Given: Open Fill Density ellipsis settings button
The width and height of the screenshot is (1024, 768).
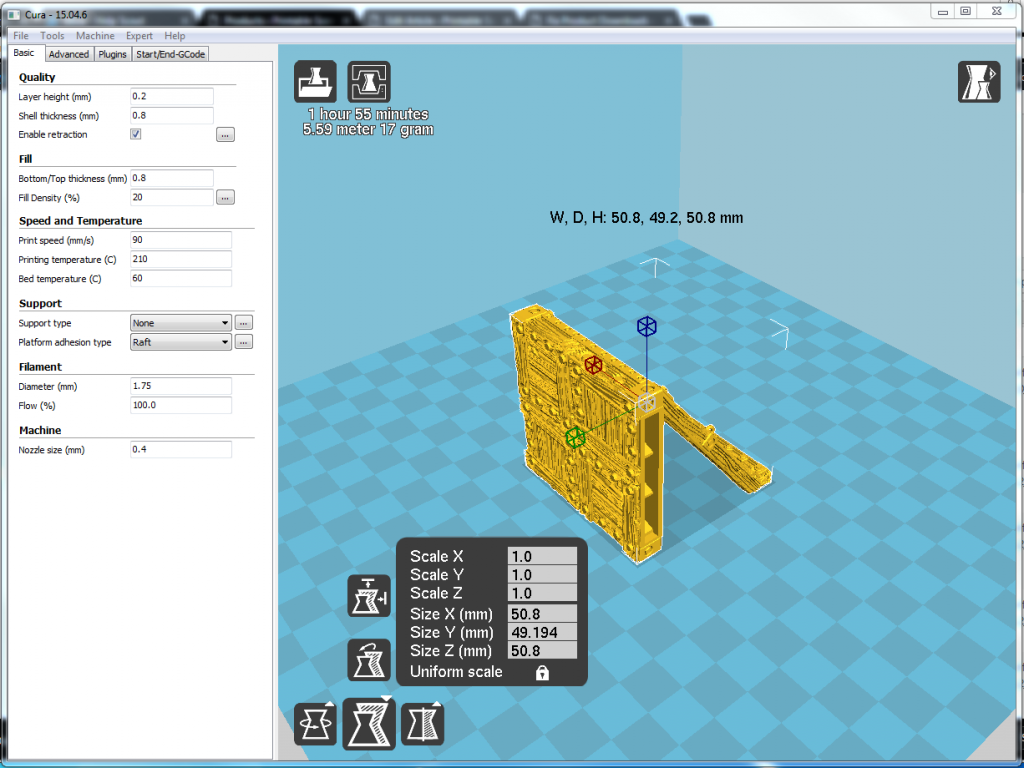Looking at the screenshot, I should pos(225,197).
